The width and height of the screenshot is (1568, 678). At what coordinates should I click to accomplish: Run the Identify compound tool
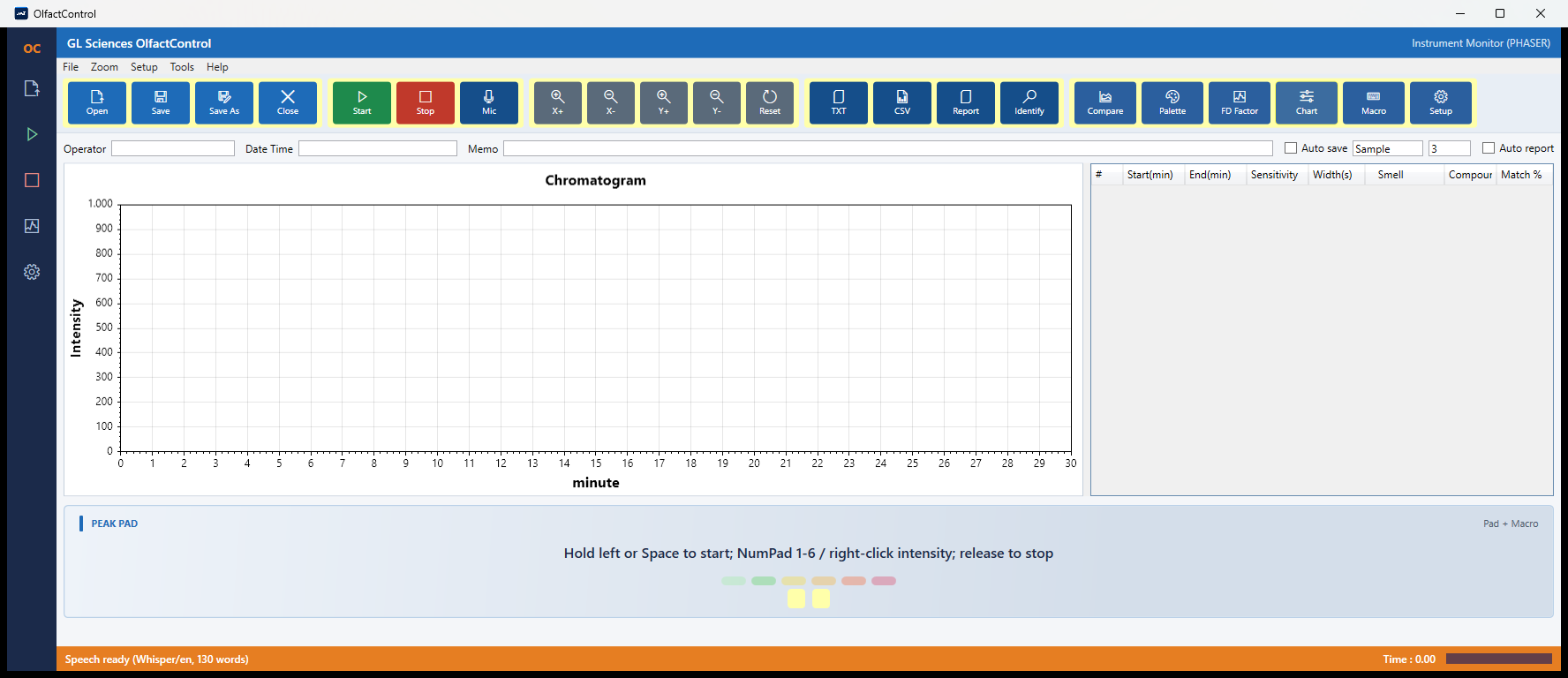1029,102
